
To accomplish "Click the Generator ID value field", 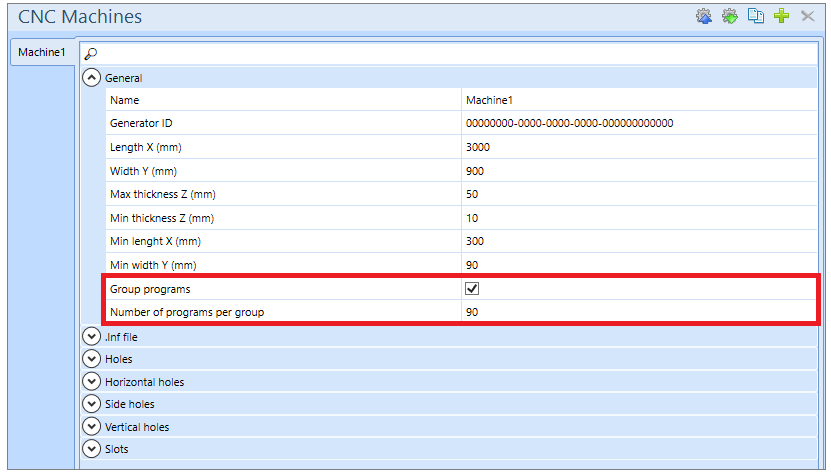I will click(639, 123).
